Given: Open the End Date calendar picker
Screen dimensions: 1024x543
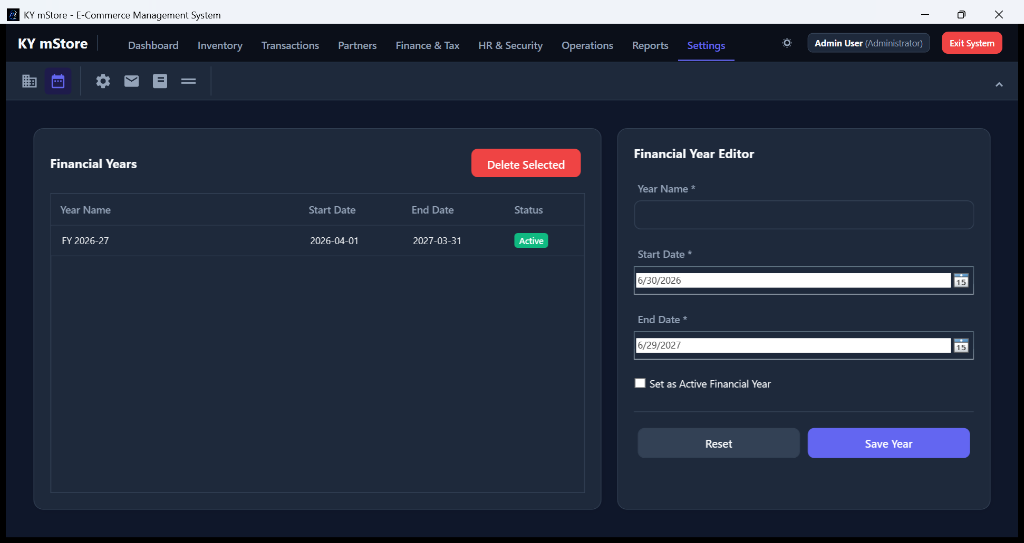Looking at the screenshot, I should (x=961, y=346).
